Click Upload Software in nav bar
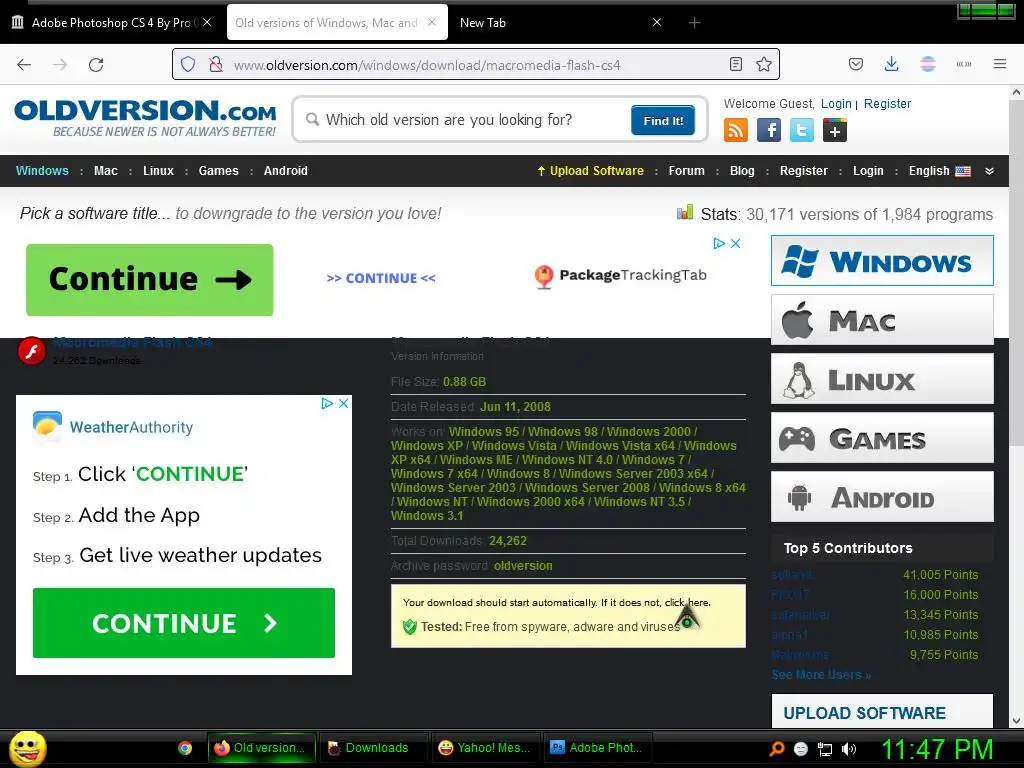The width and height of the screenshot is (1024, 768). [590, 171]
